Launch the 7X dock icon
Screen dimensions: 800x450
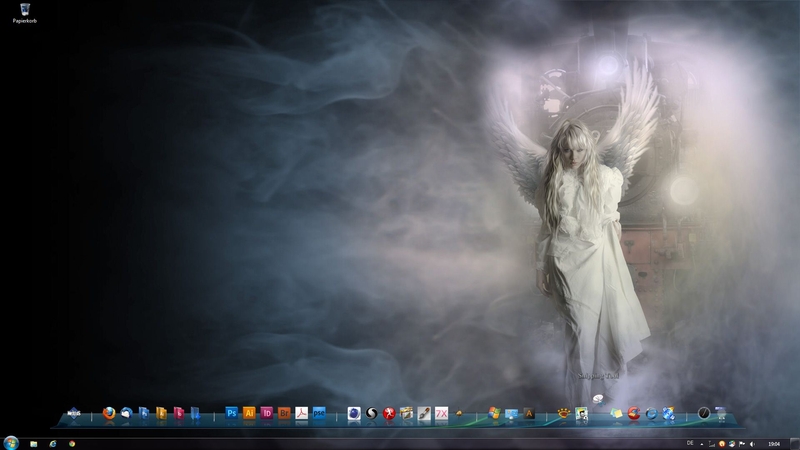coord(441,413)
